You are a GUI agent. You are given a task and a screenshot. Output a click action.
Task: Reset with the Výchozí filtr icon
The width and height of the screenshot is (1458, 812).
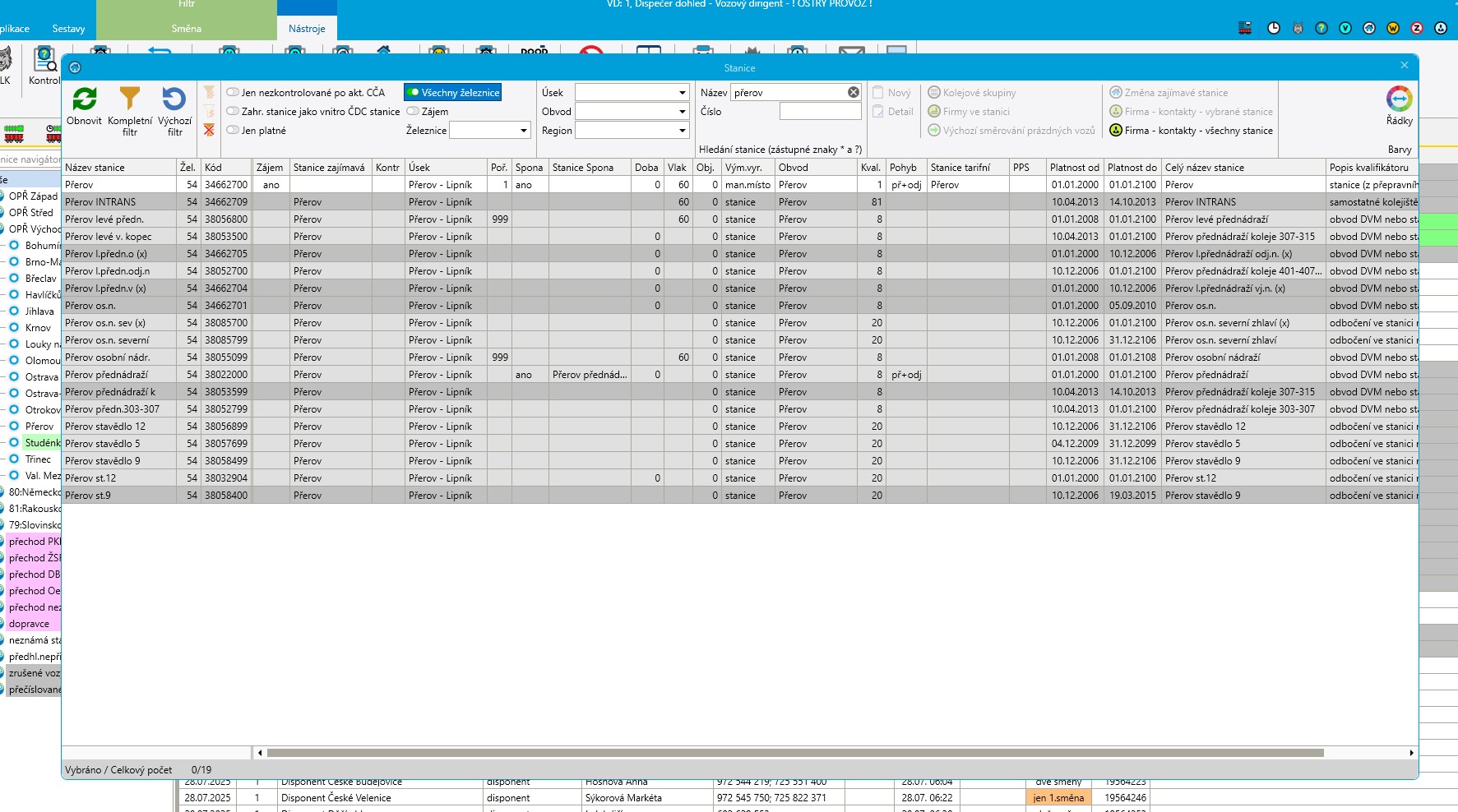click(x=174, y=99)
